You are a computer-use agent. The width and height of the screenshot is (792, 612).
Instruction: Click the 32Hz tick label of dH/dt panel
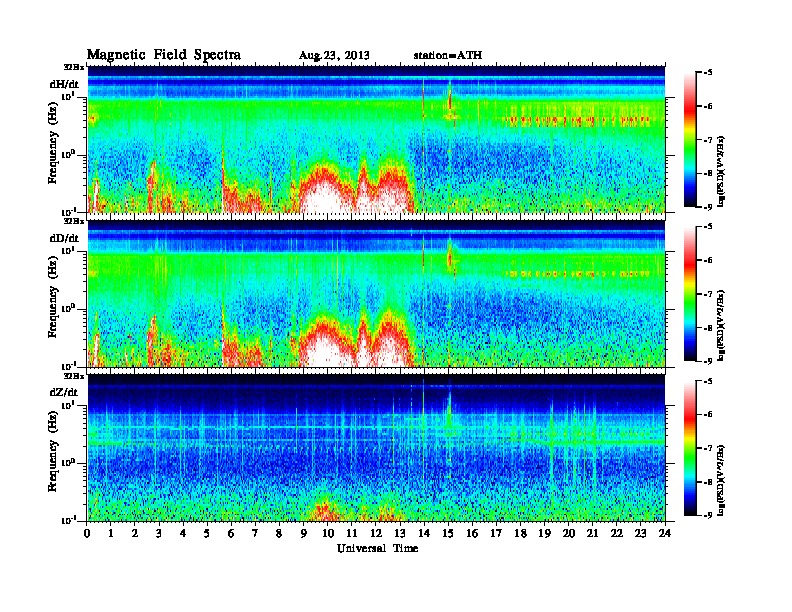[x=74, y=67]
